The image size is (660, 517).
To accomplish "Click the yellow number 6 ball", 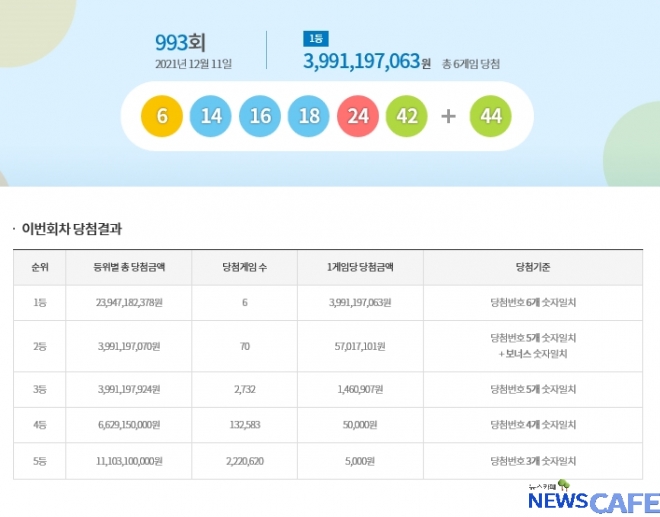I will click(x=162, y=116).
